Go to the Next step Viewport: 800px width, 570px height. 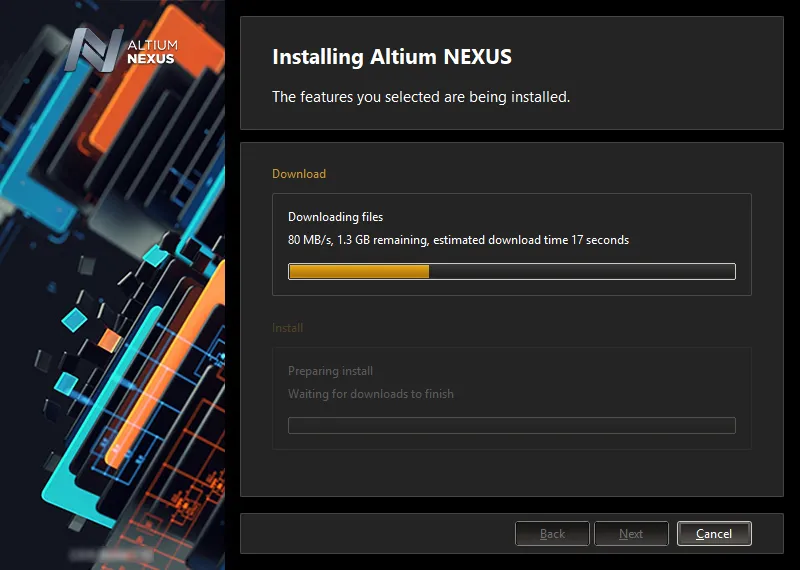pyautogui.click(x=631, y=533)
